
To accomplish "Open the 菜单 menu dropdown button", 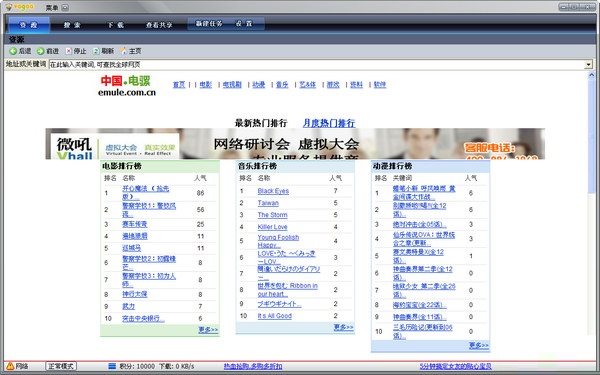I will 65,7.
